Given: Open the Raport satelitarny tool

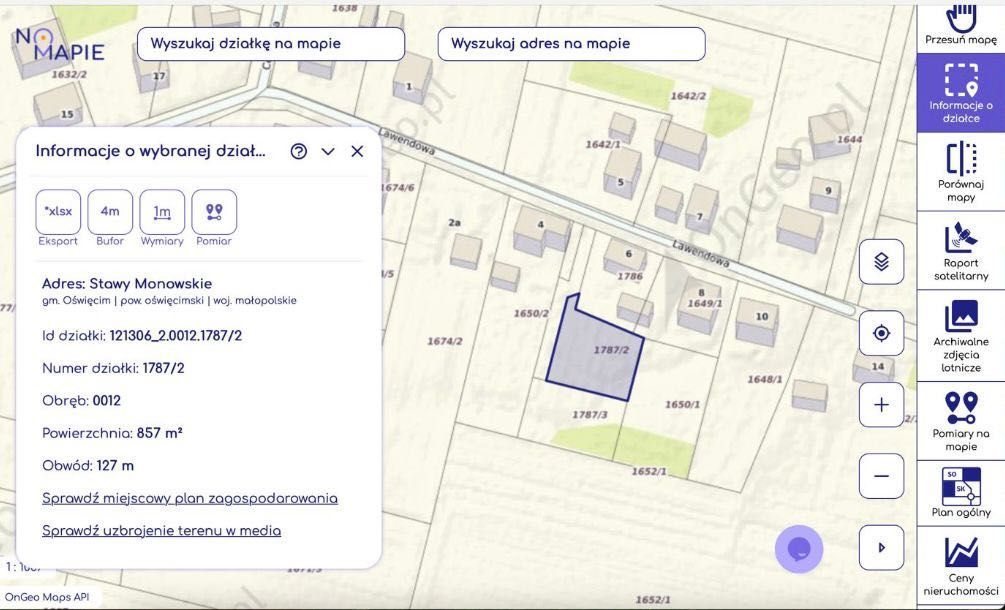Looking at the screenshot, I should coord(960,250).
